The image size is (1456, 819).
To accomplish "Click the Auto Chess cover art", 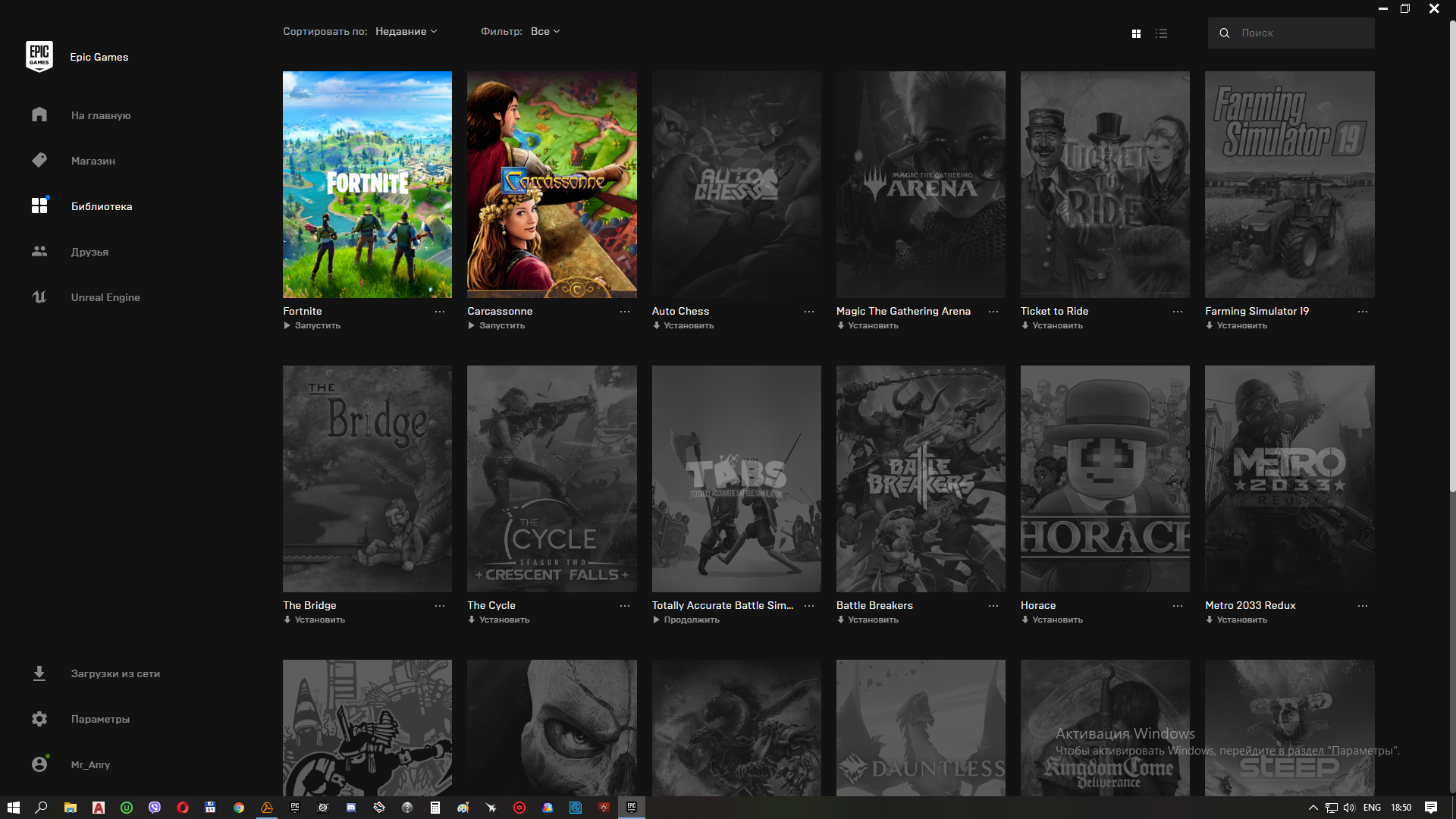I will tap(736, 184).
